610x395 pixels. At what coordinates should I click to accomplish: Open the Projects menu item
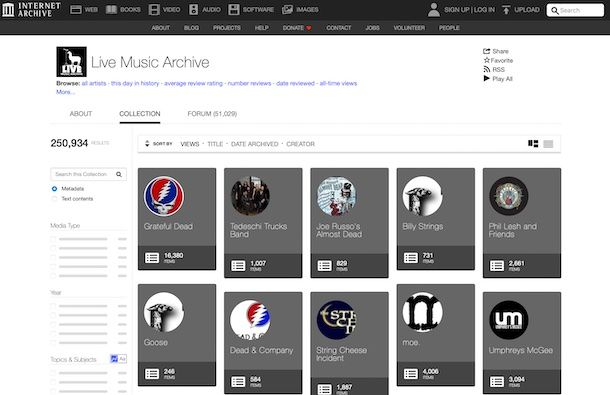click(227, 28)
